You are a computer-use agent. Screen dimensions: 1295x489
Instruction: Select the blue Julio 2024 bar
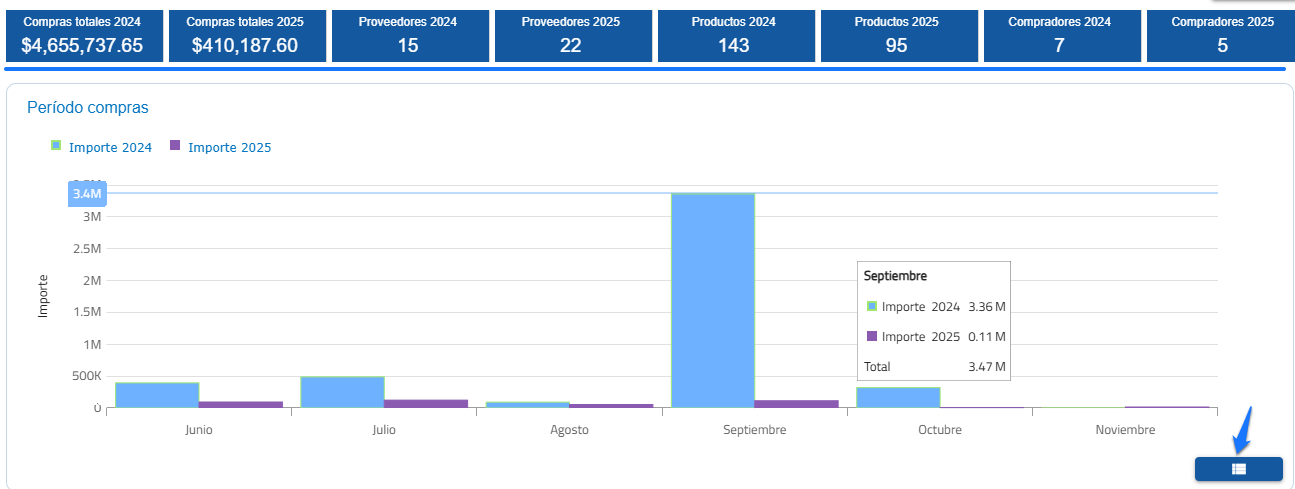point(342,392)
